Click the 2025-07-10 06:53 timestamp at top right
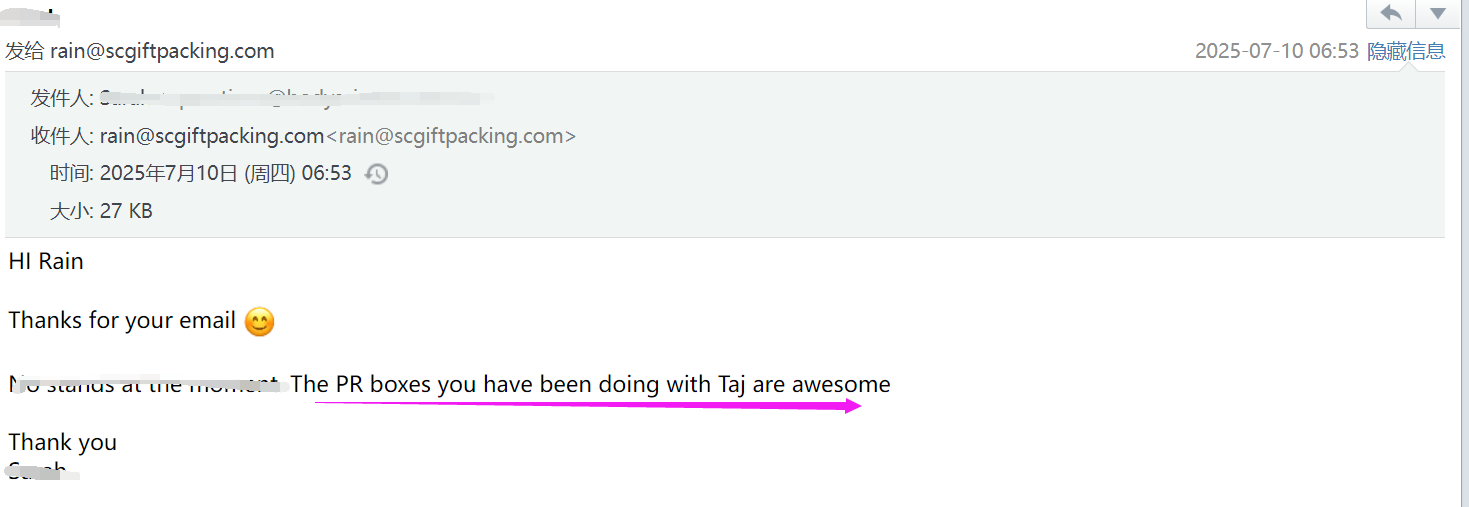This screenshot has width=1469, height=507. point(1276,51)
